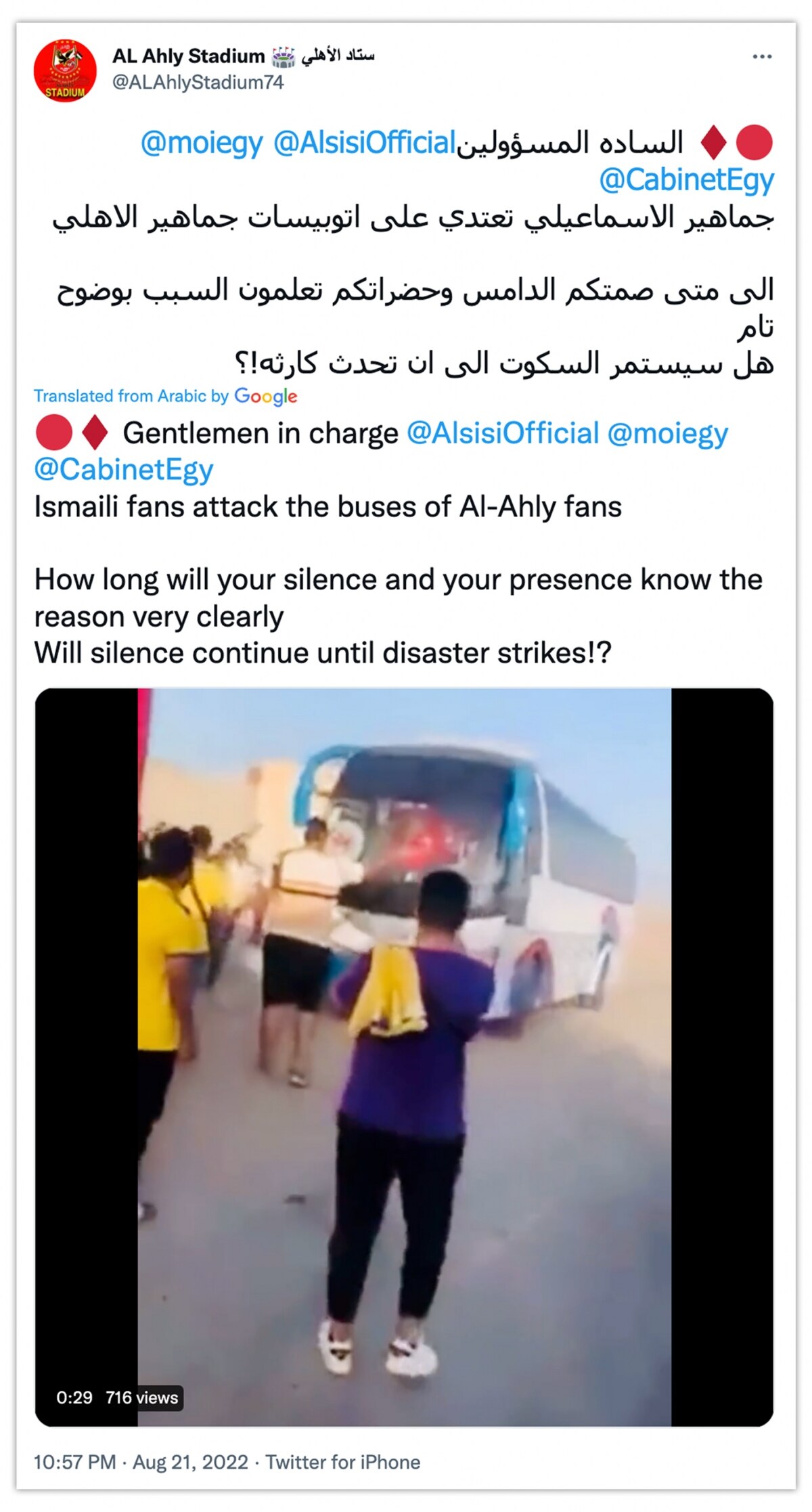Click the 10:57 PM Aug 21, 2022 timestamp
This screenshot has height=1512, width=812.
141,1463
